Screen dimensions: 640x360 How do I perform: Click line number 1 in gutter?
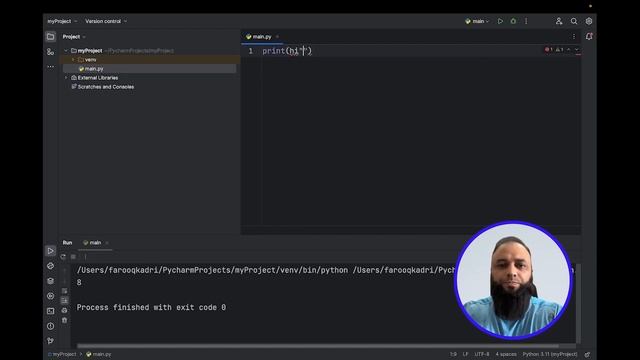[x=251, y=51]
